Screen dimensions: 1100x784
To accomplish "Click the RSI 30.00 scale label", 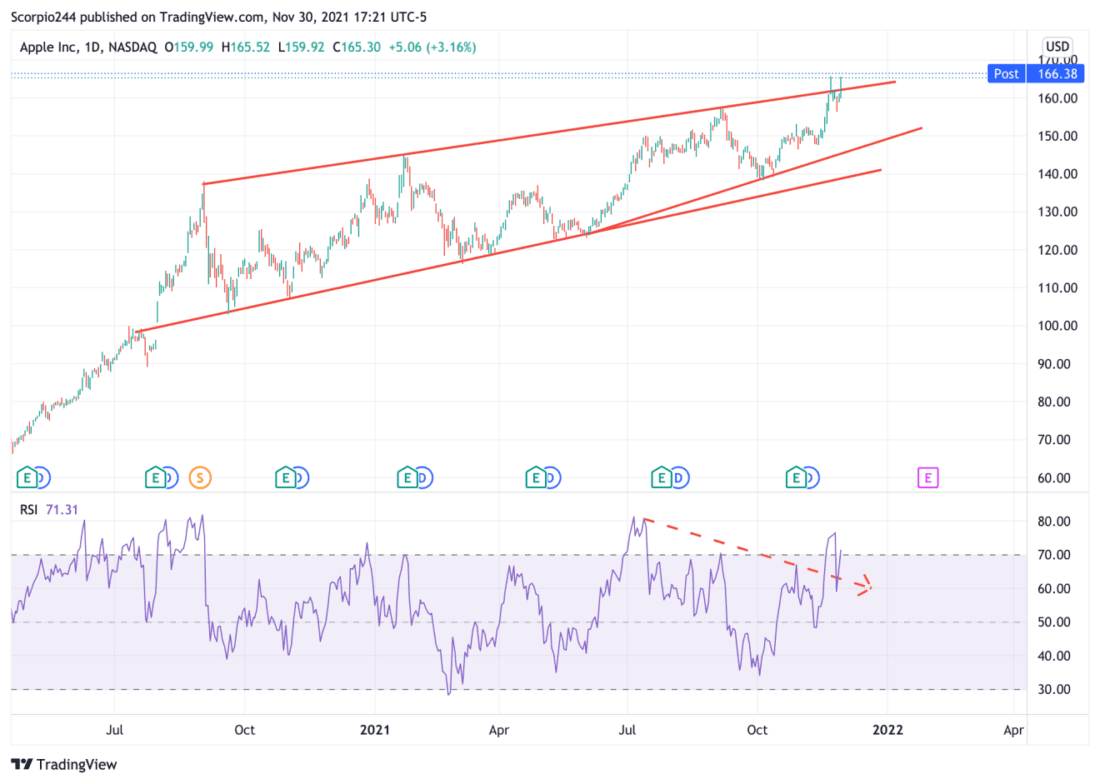I will click(x=1058, y=690).
